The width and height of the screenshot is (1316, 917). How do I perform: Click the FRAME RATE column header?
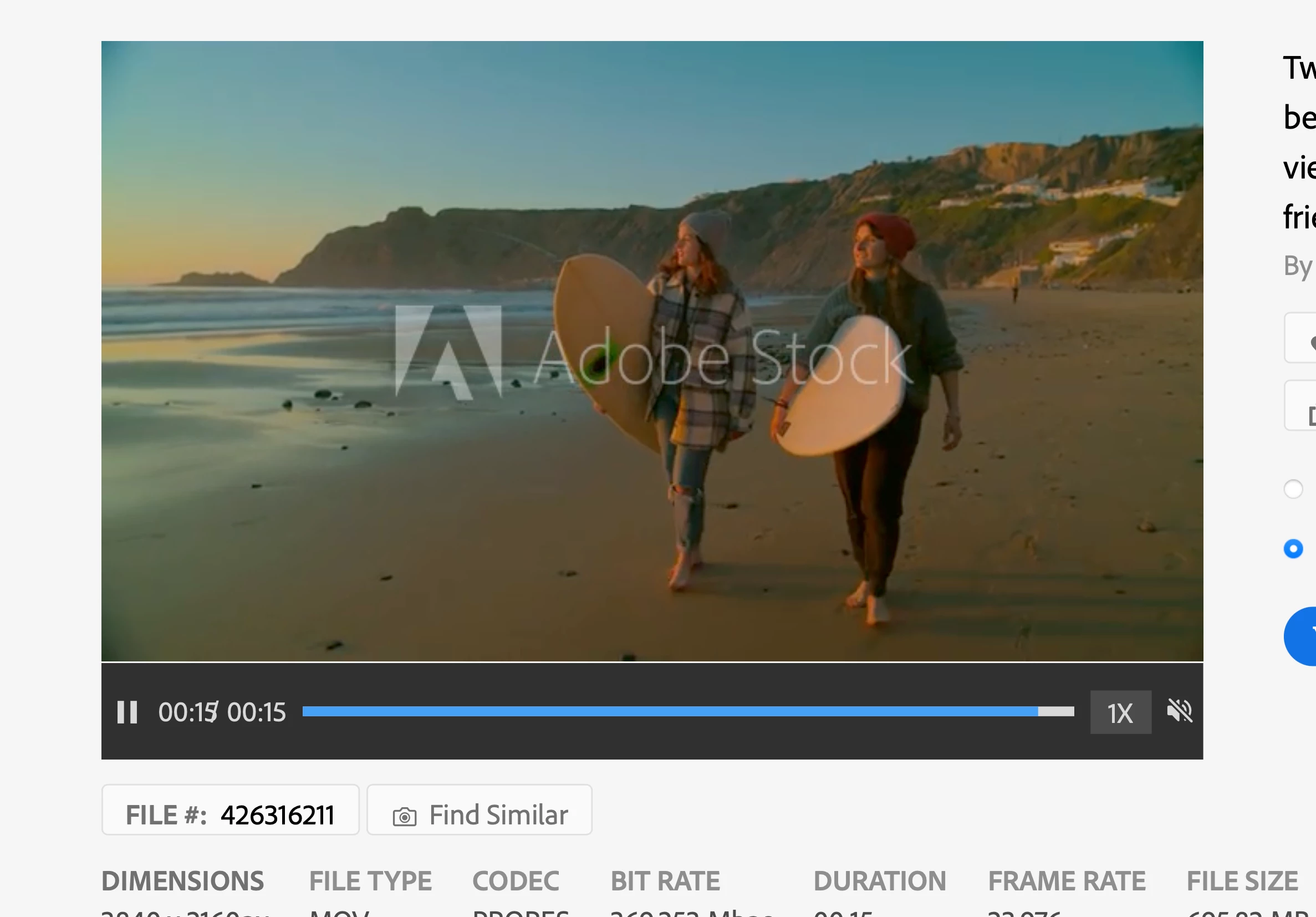click(x=1067, y=881)
